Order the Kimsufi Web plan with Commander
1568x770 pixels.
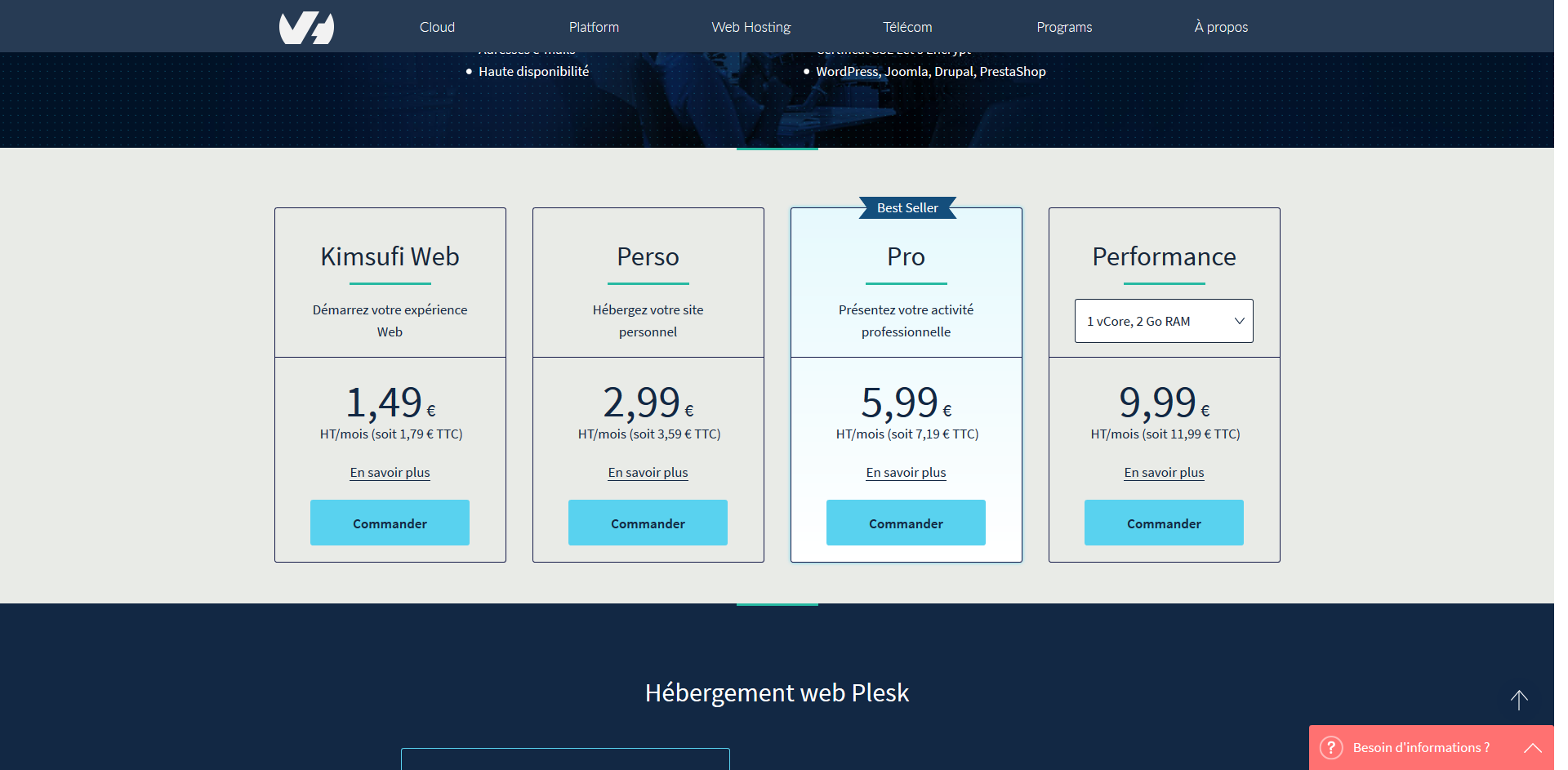390,523
